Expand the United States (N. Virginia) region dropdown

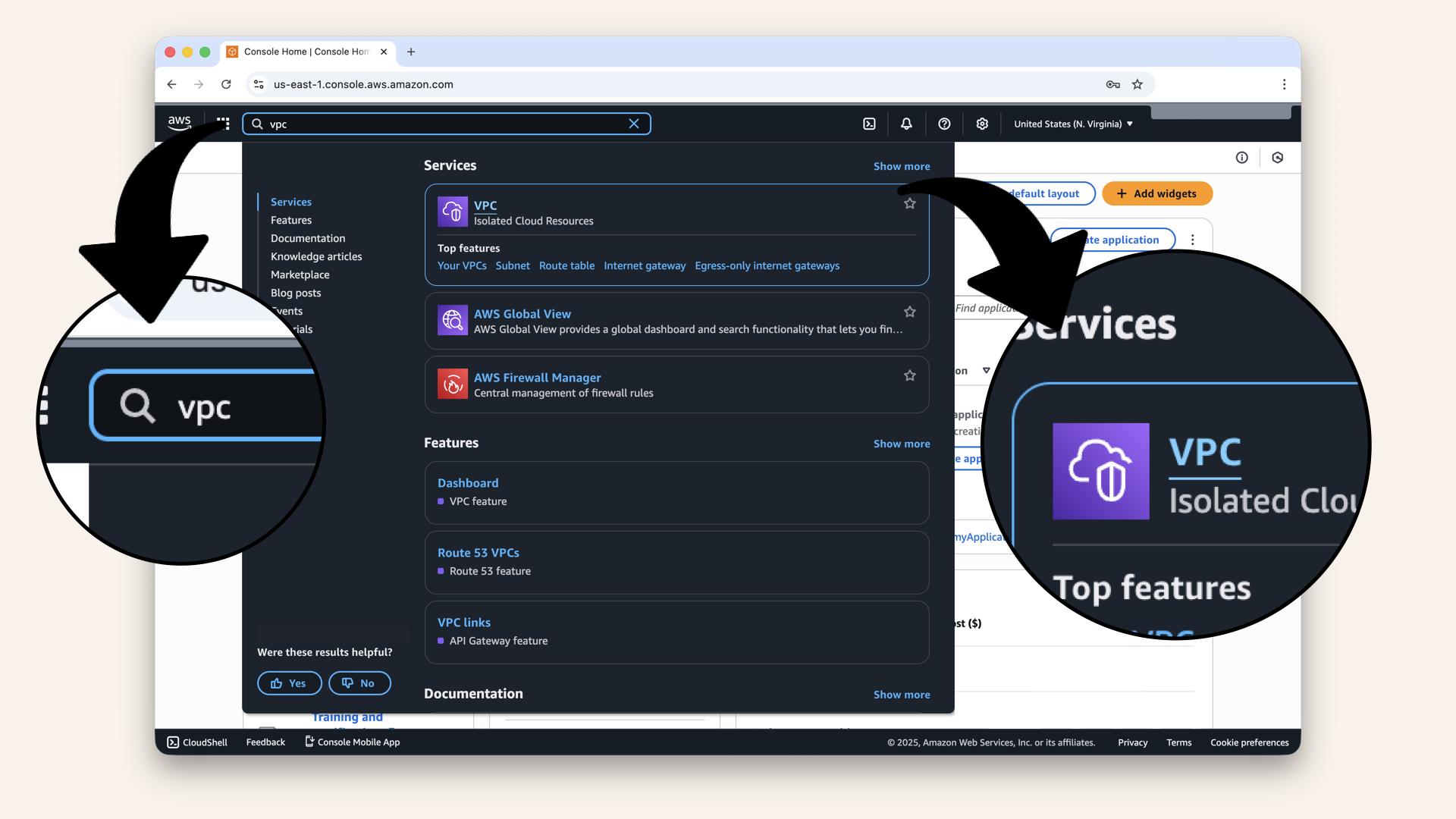(1073, 124)
